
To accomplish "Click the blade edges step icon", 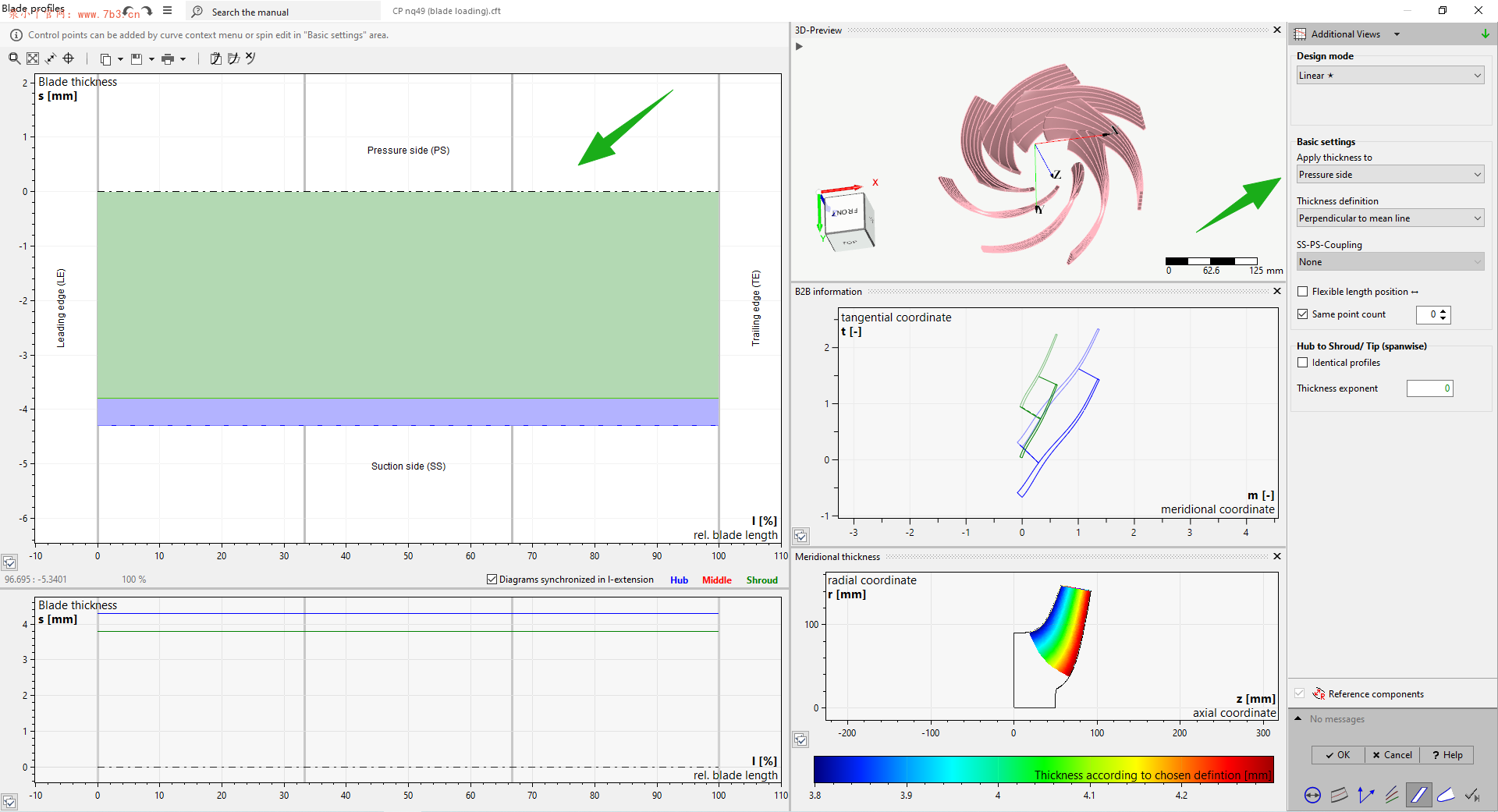I will point(1446,796).
